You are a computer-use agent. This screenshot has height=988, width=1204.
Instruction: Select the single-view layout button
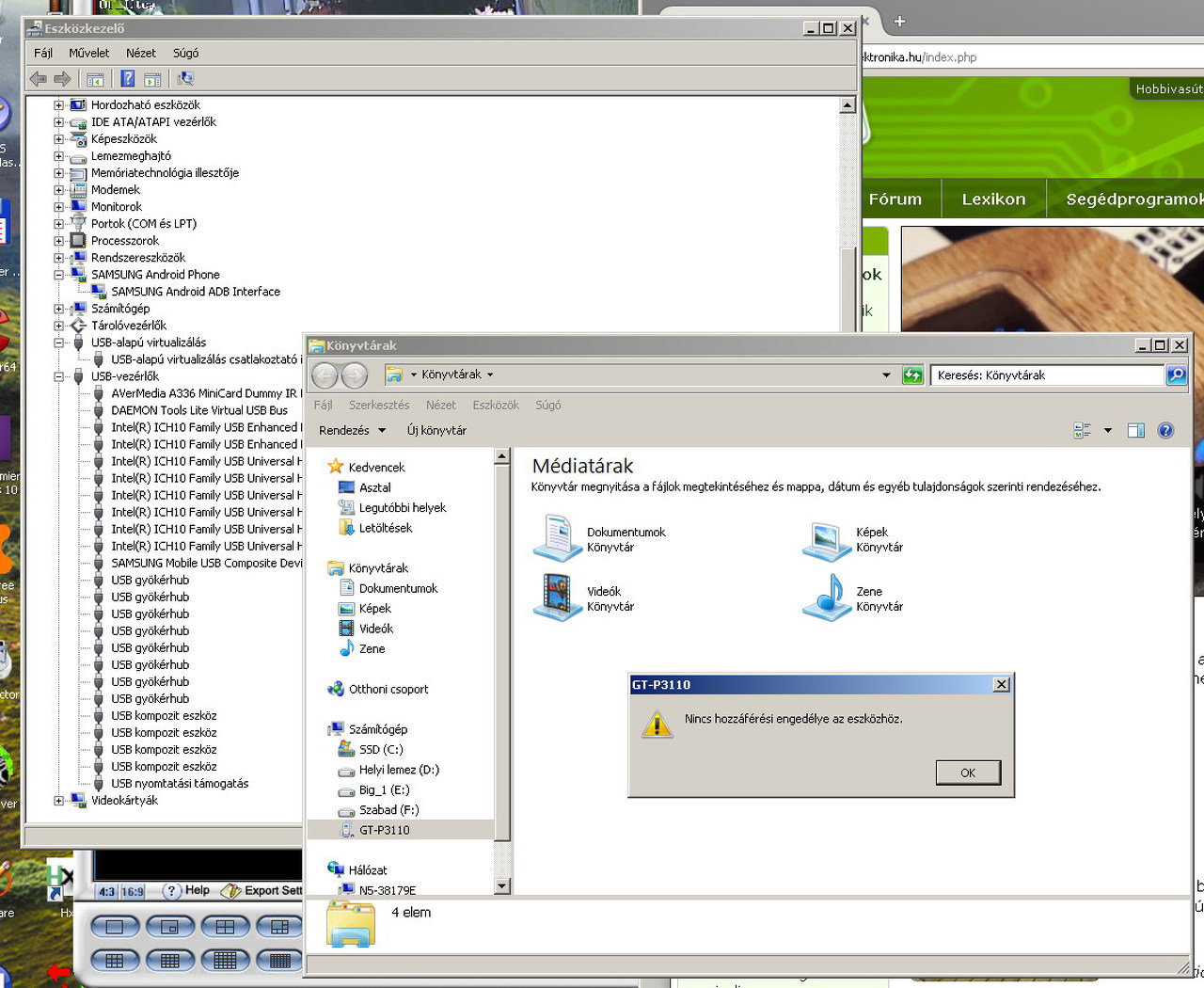click(115, 927)
